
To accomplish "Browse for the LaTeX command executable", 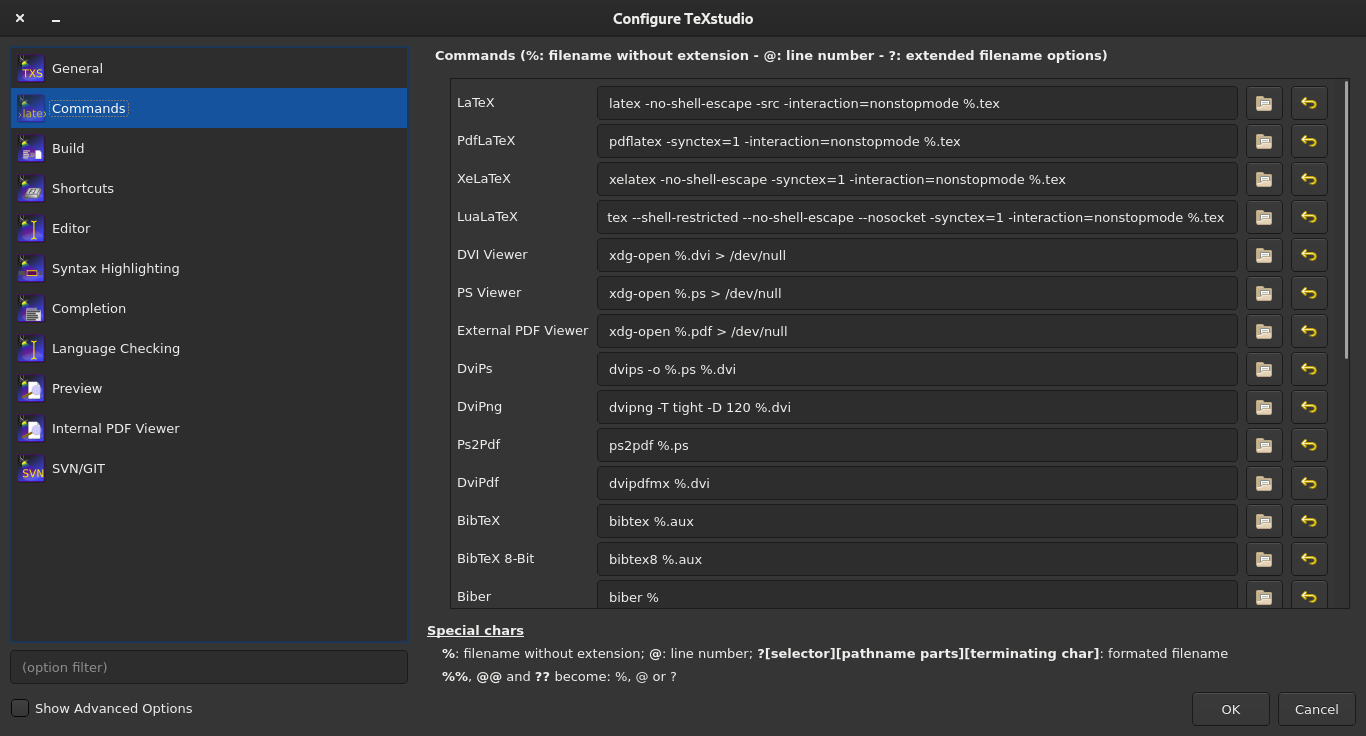I will (1264, 103).
